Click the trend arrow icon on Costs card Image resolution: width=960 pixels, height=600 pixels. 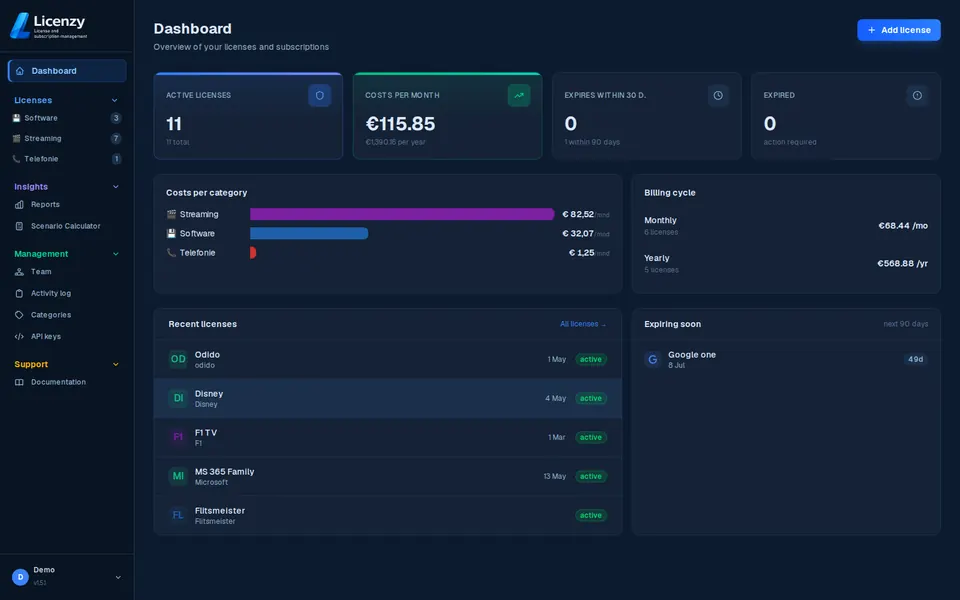point(519,96)
